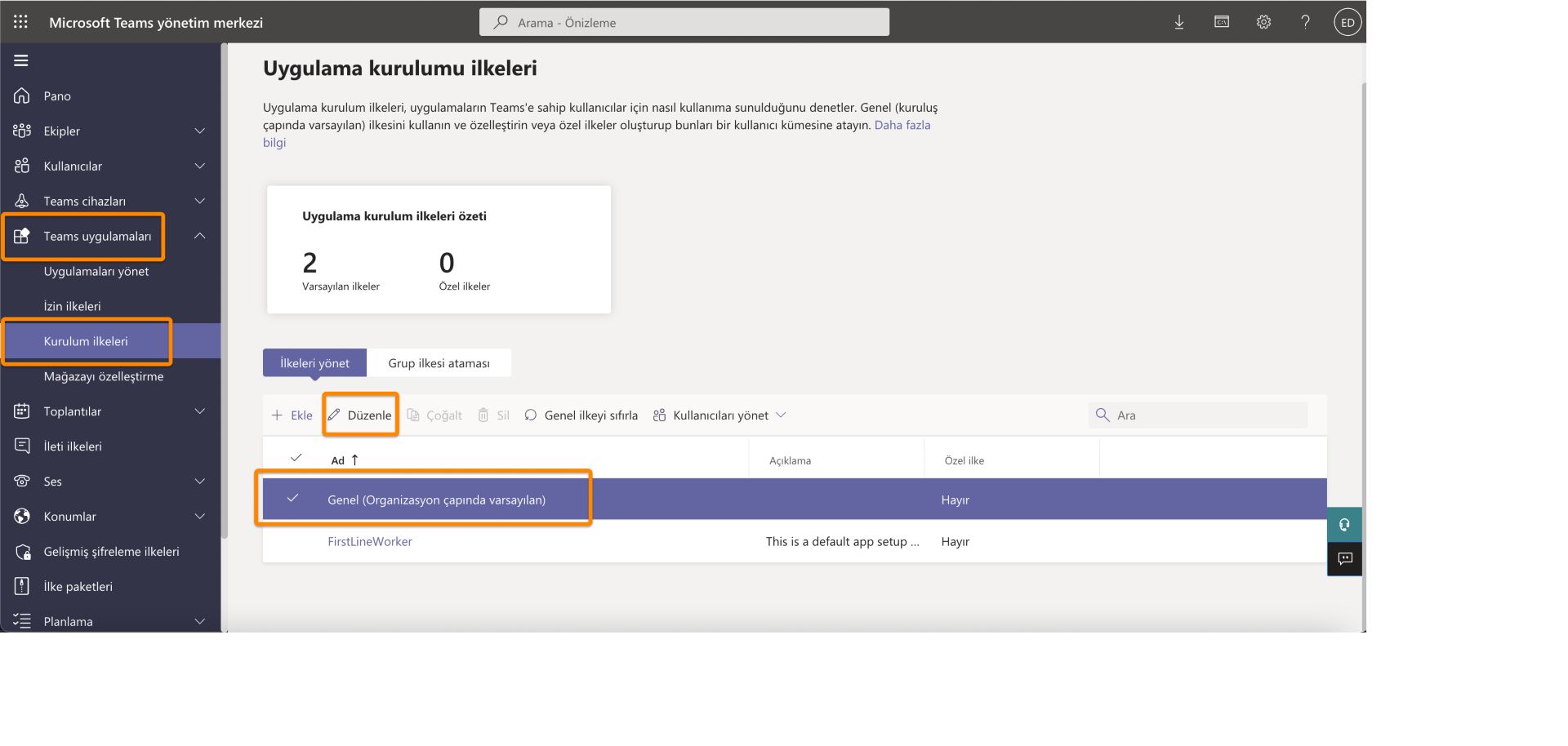Click the Kullanıcılar users icon
1568x746 pixels.
[22, 166]
